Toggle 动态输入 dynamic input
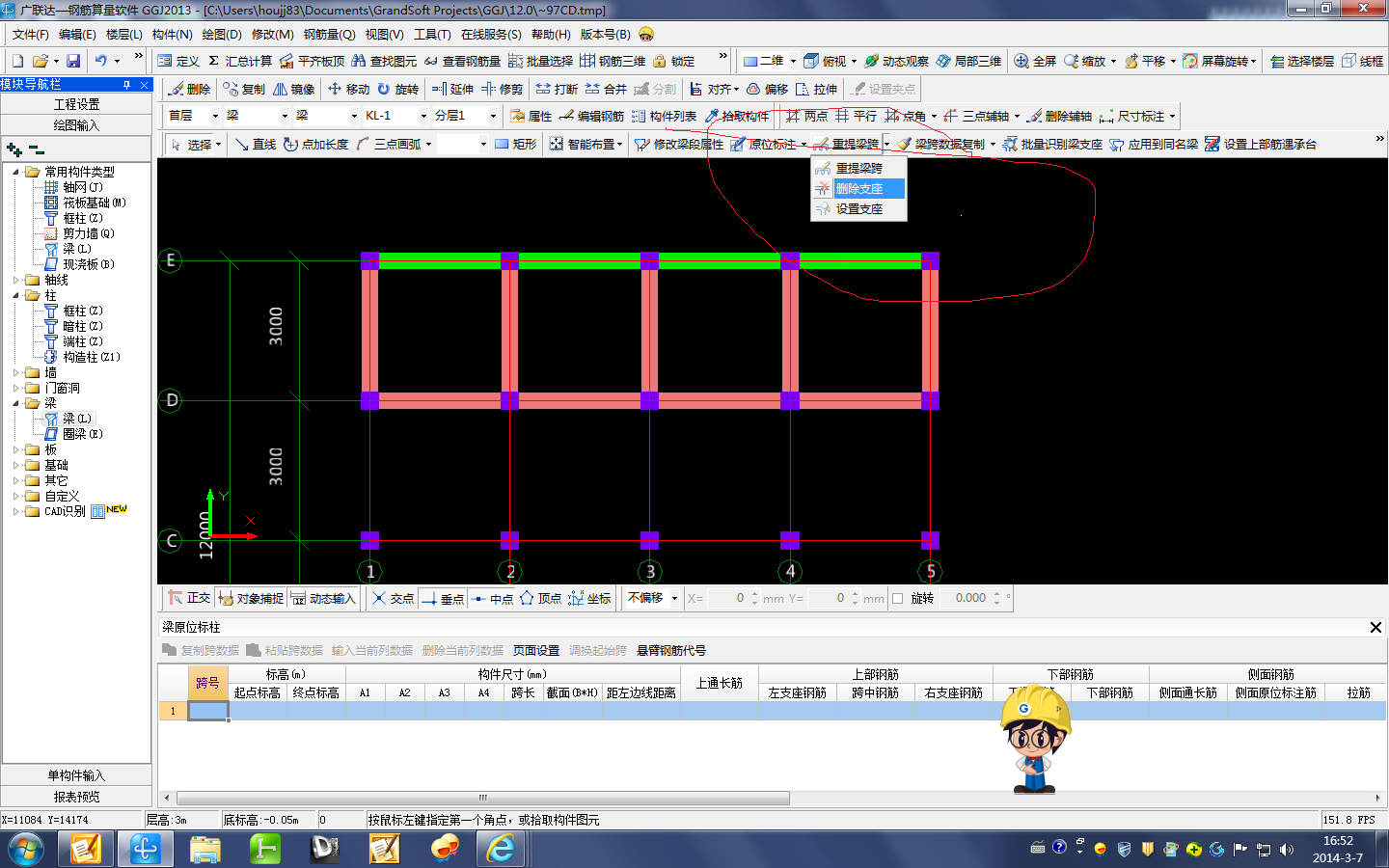Image resolution: width=1389 pixels, height=868 pixels. click(x=323, y=598)
